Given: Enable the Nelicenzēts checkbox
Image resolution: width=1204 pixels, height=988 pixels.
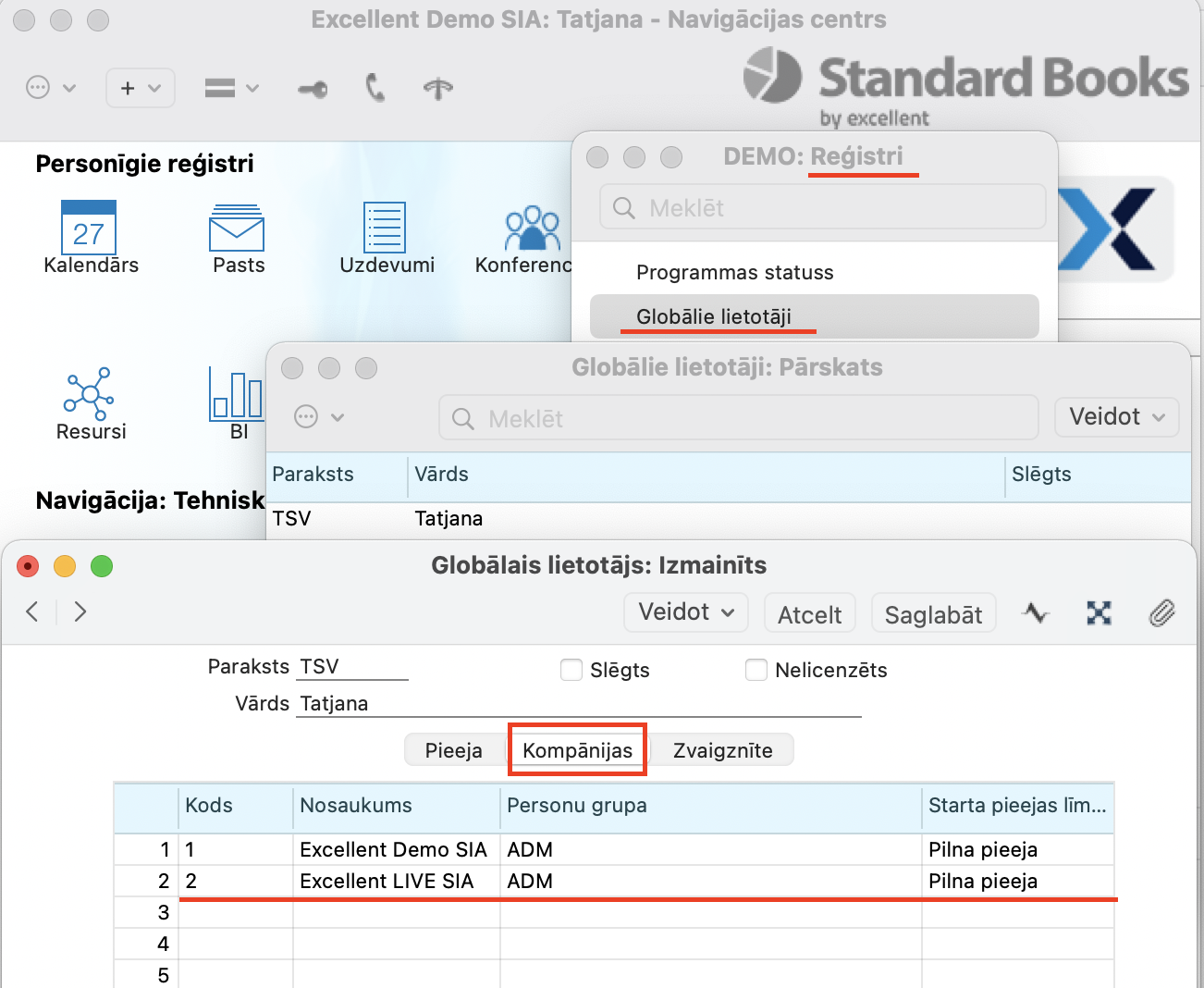Looking at the screenshot, I should click(756, 670).
